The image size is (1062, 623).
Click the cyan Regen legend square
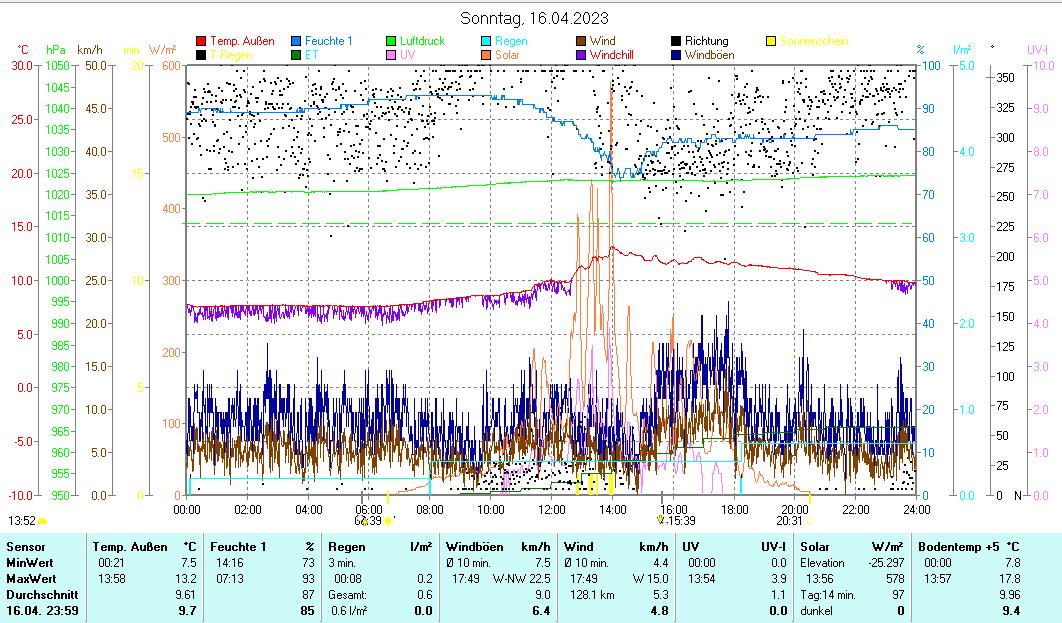[486, 41]
